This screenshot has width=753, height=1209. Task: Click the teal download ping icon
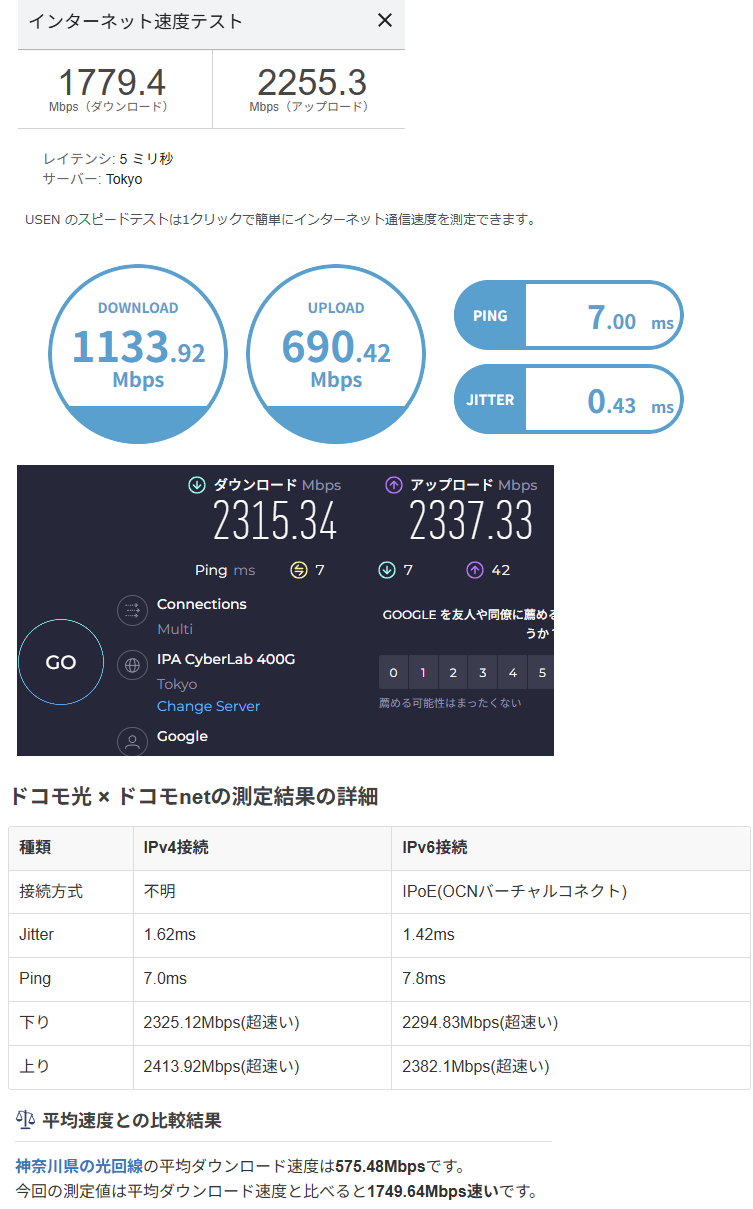point(386,570)
